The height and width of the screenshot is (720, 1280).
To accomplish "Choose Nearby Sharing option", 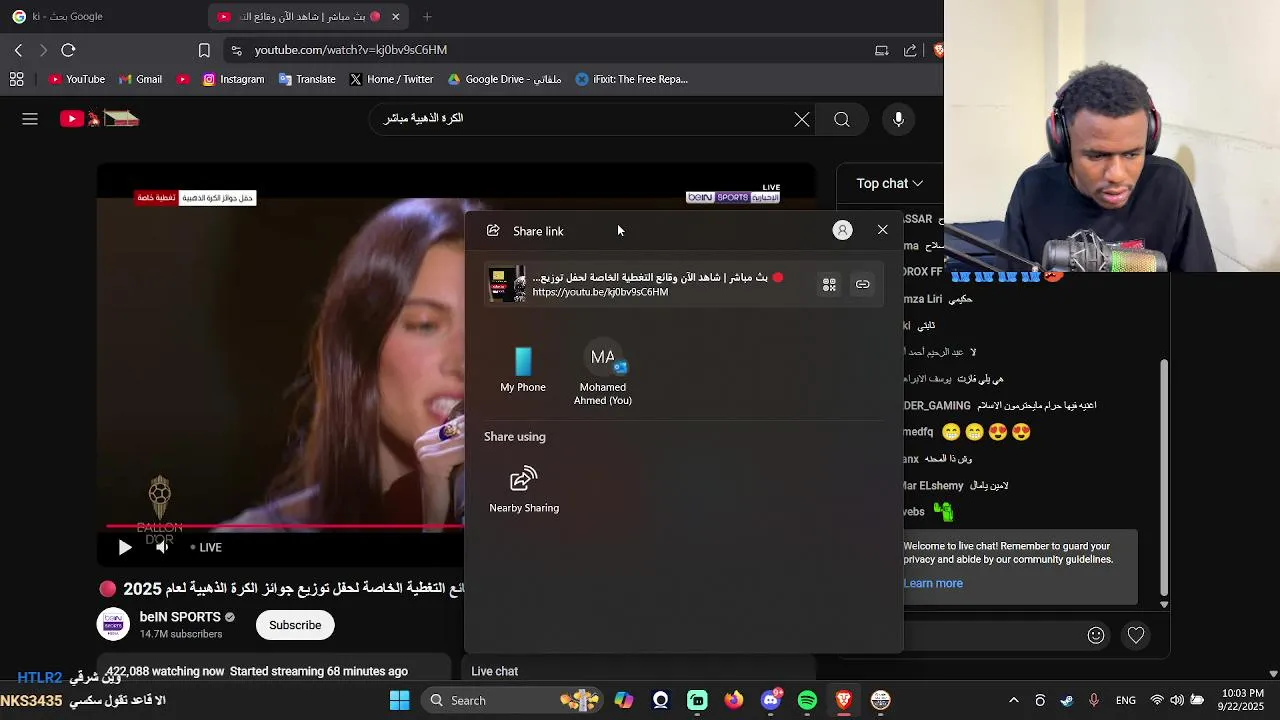I will point(524,490).
